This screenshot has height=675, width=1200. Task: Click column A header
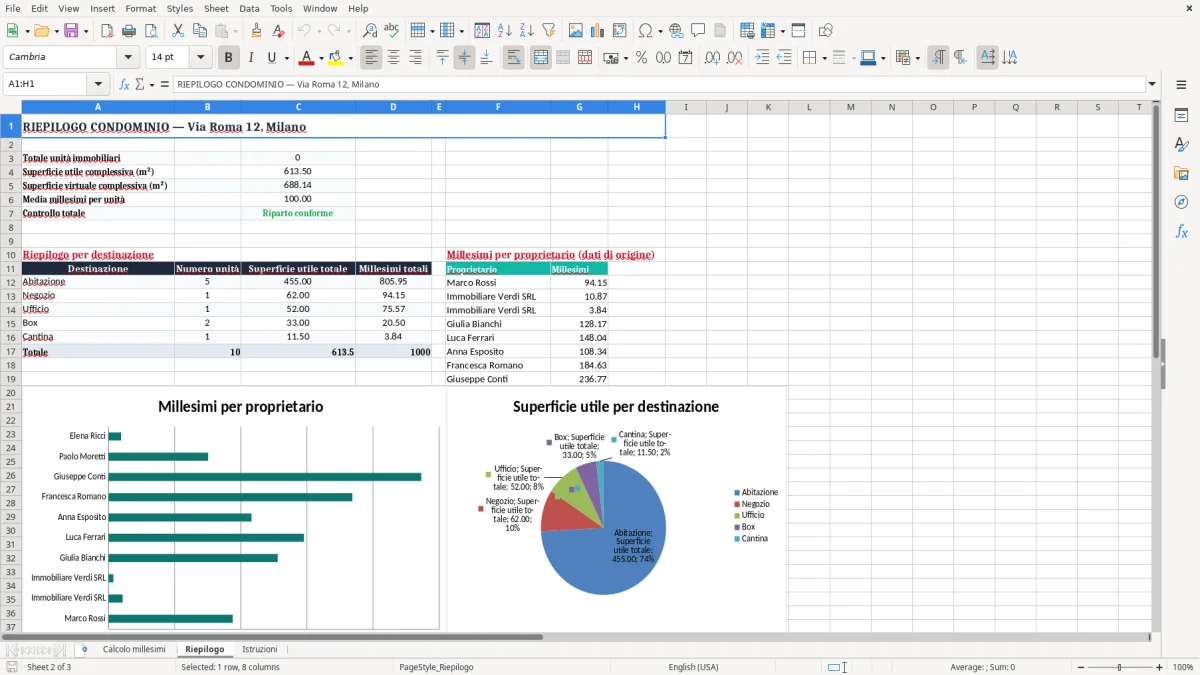98,106
